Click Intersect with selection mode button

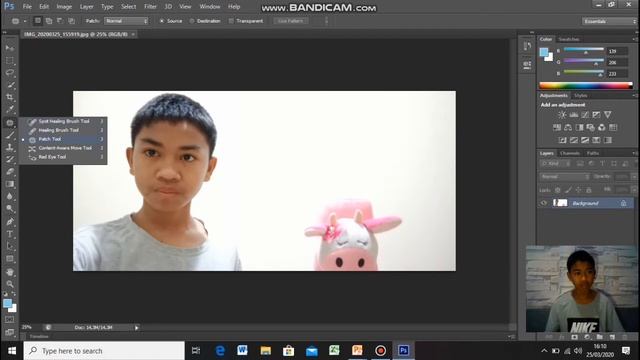click(71, 21)
